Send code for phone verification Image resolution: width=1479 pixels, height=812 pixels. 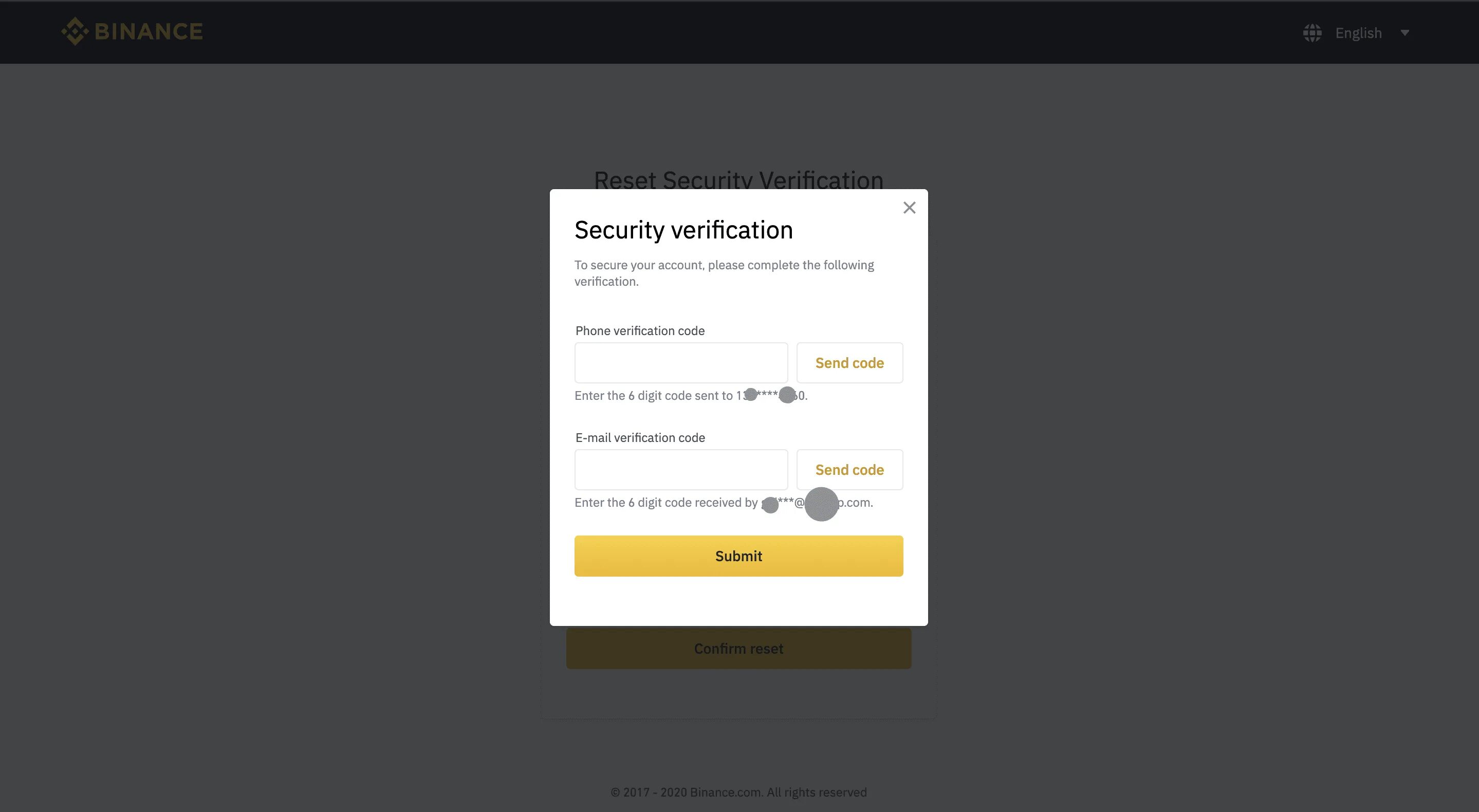[849, 363]
